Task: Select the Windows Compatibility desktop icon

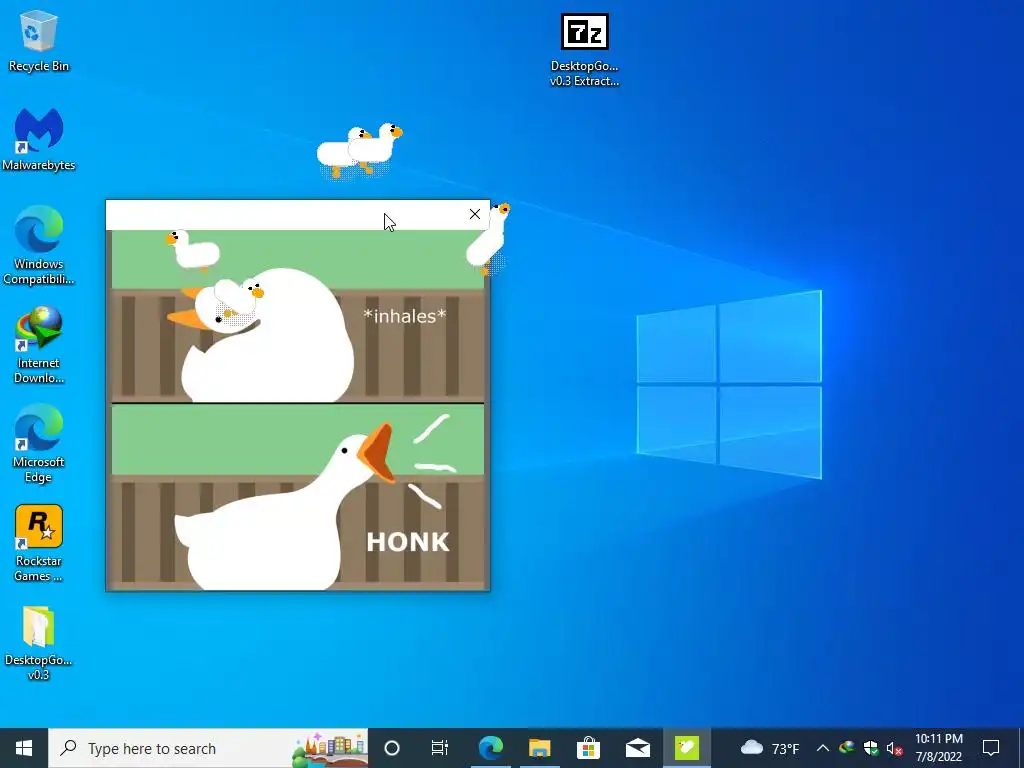Action: pyautogui.click(x=39, y=246)
